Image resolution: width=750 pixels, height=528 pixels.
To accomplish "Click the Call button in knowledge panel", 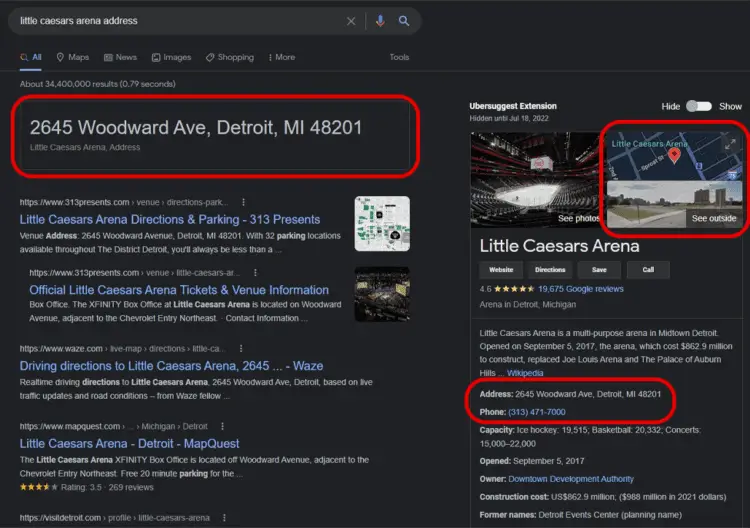I will (x=648, y=270).
